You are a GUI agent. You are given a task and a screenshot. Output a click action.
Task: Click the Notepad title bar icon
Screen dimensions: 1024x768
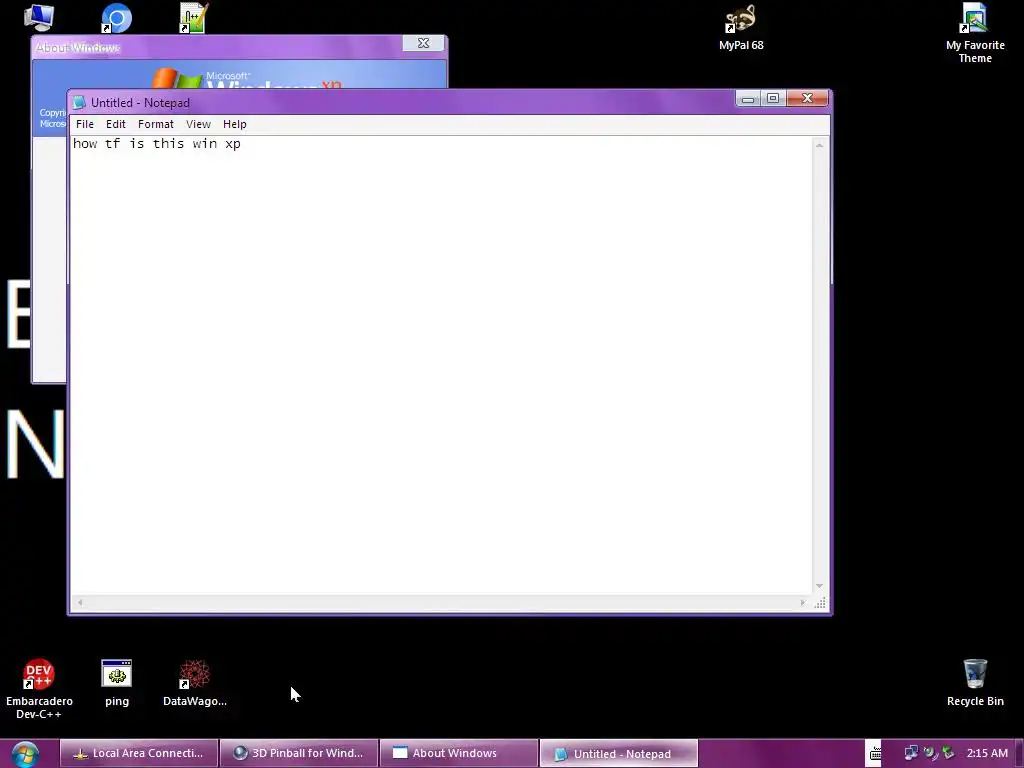(x=79, y=103)
